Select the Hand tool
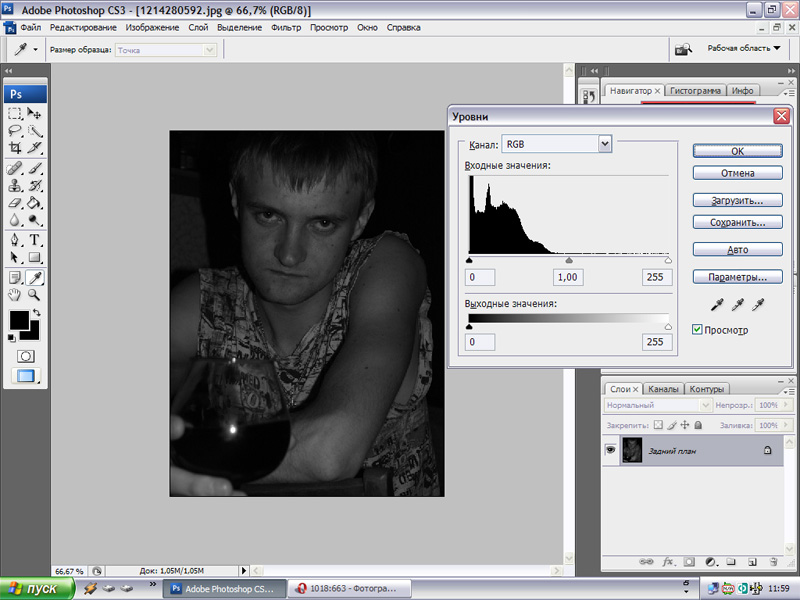 tap(15, 294)
